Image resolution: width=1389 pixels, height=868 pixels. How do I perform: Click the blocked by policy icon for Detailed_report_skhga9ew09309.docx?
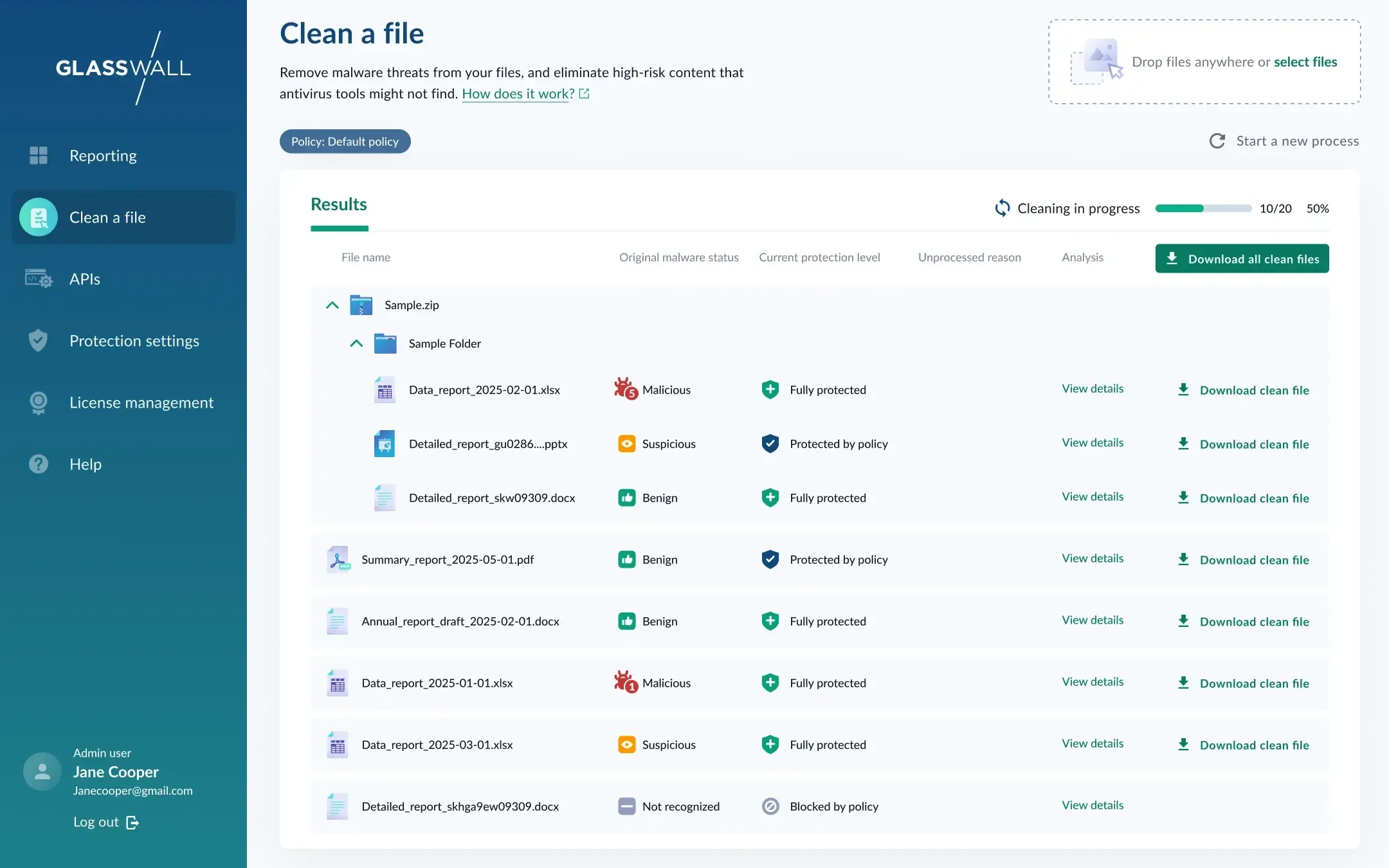(769, 806)
